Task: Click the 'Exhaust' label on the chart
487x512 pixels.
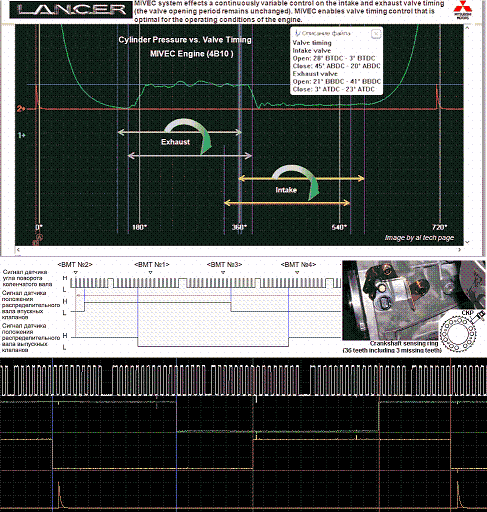Action: (x=175, y=142)
